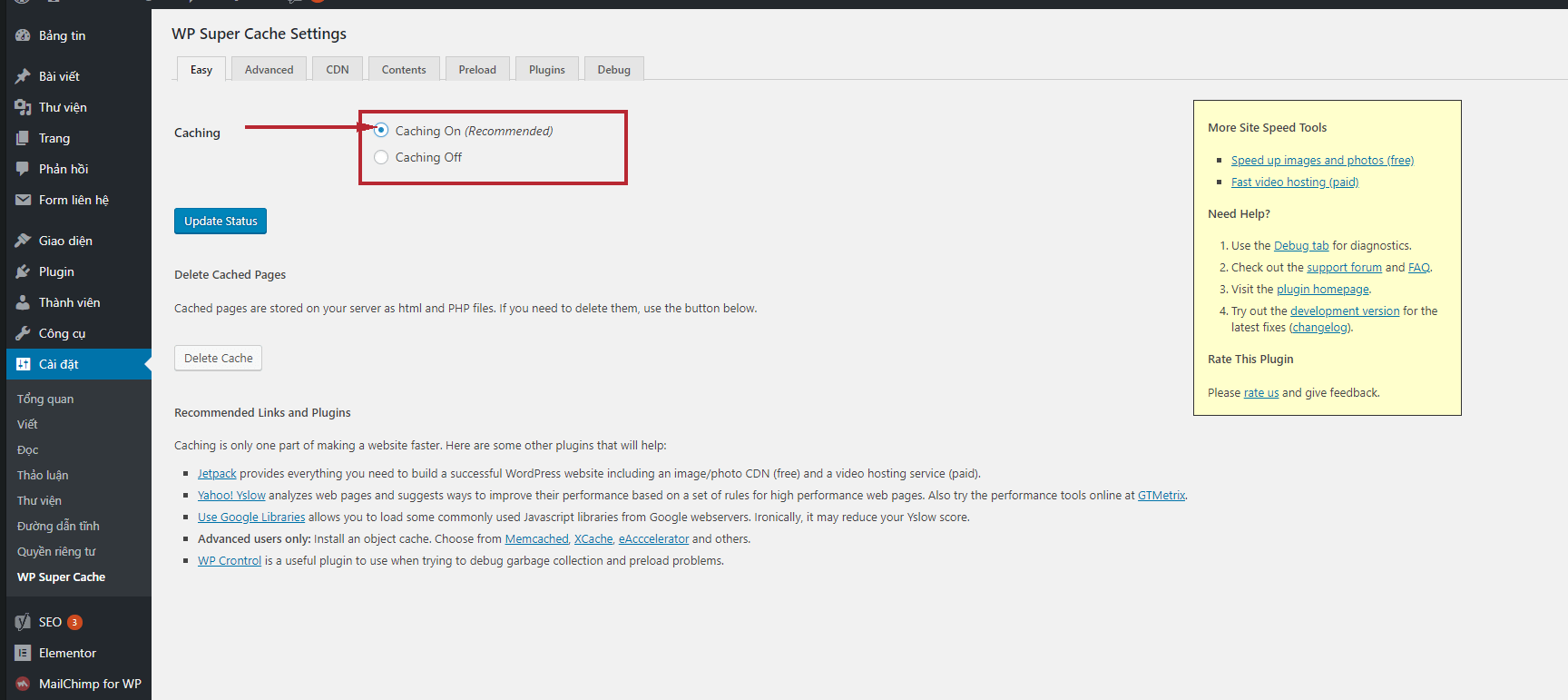Screen dimensions: 1568x700
Task: Open Bảng tin dashboard icon
Action: (23, 35)
